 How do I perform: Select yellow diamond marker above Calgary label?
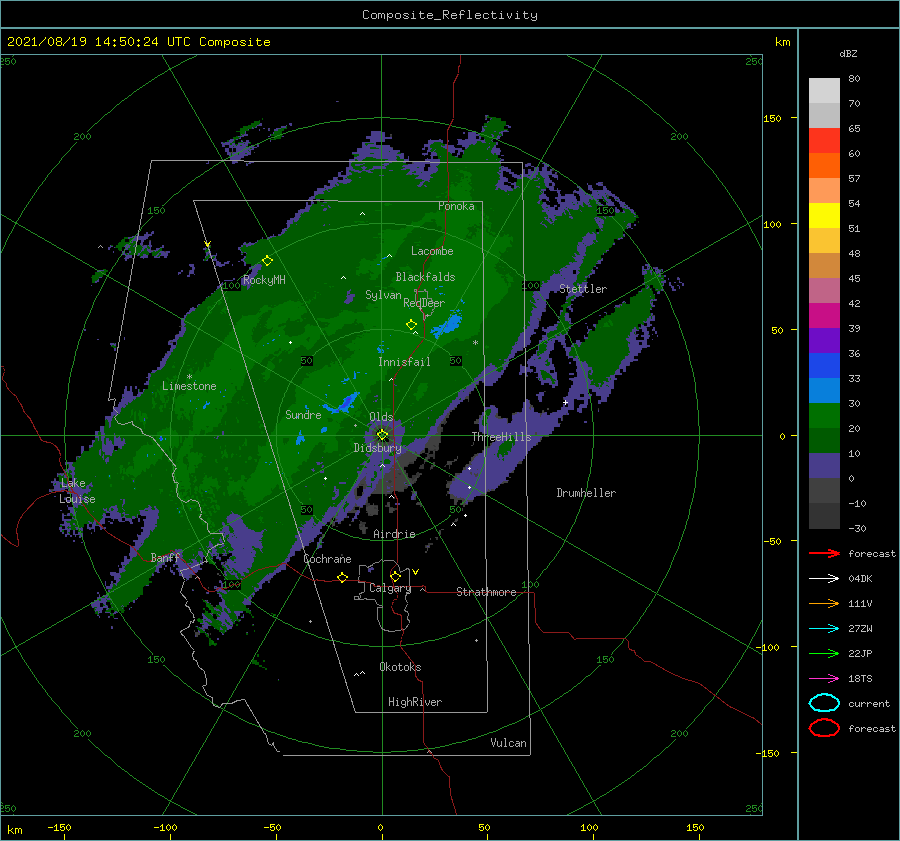(x=395, y=576)
